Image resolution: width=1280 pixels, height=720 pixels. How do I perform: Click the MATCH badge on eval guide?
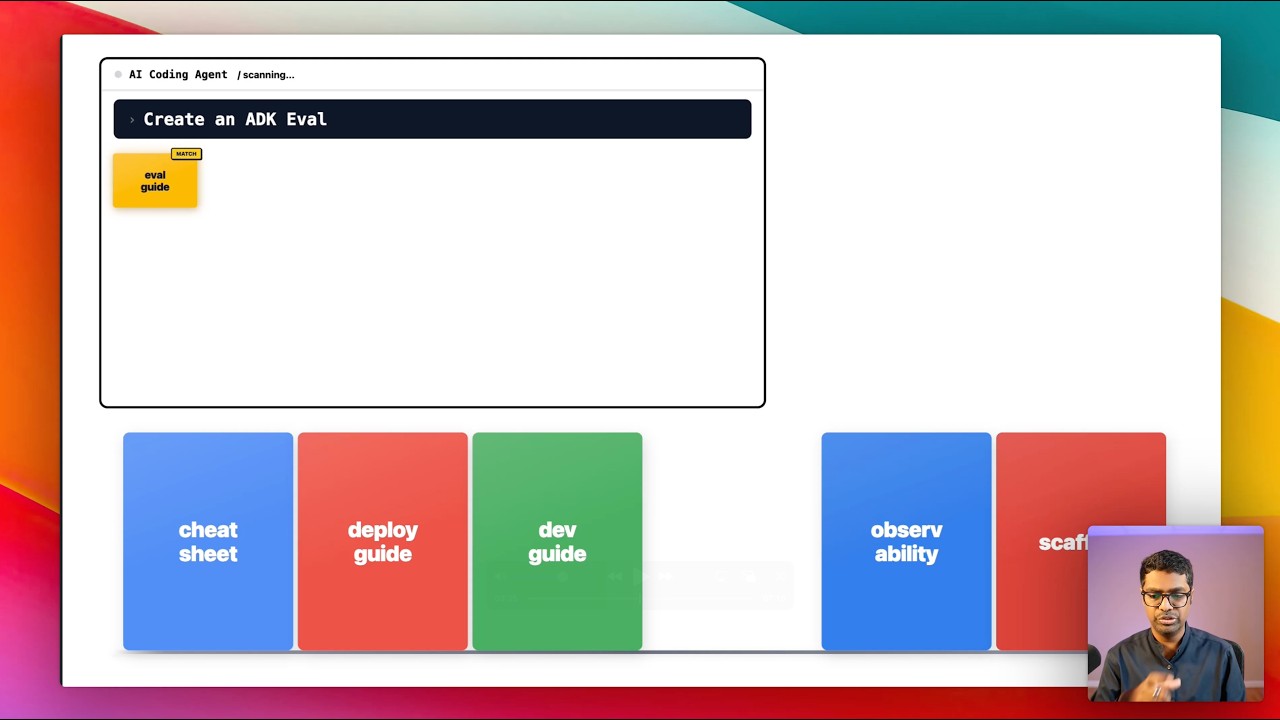(x=186, y=154)
